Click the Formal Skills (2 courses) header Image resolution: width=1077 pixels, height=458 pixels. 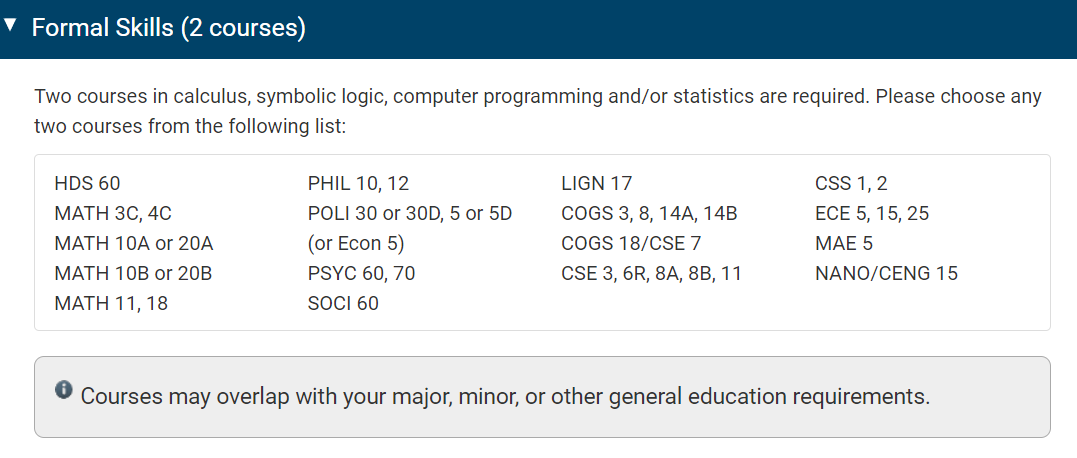click(169, 28)
